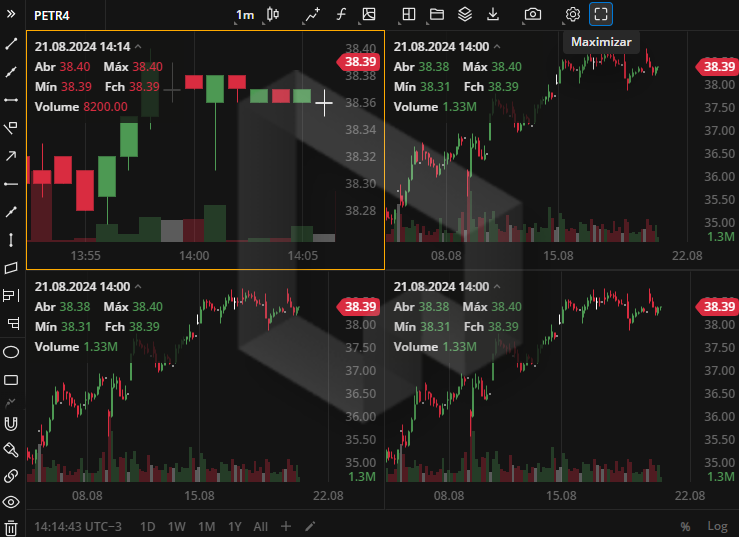Open the candlestick chart type dropdown

pos(272,15)
